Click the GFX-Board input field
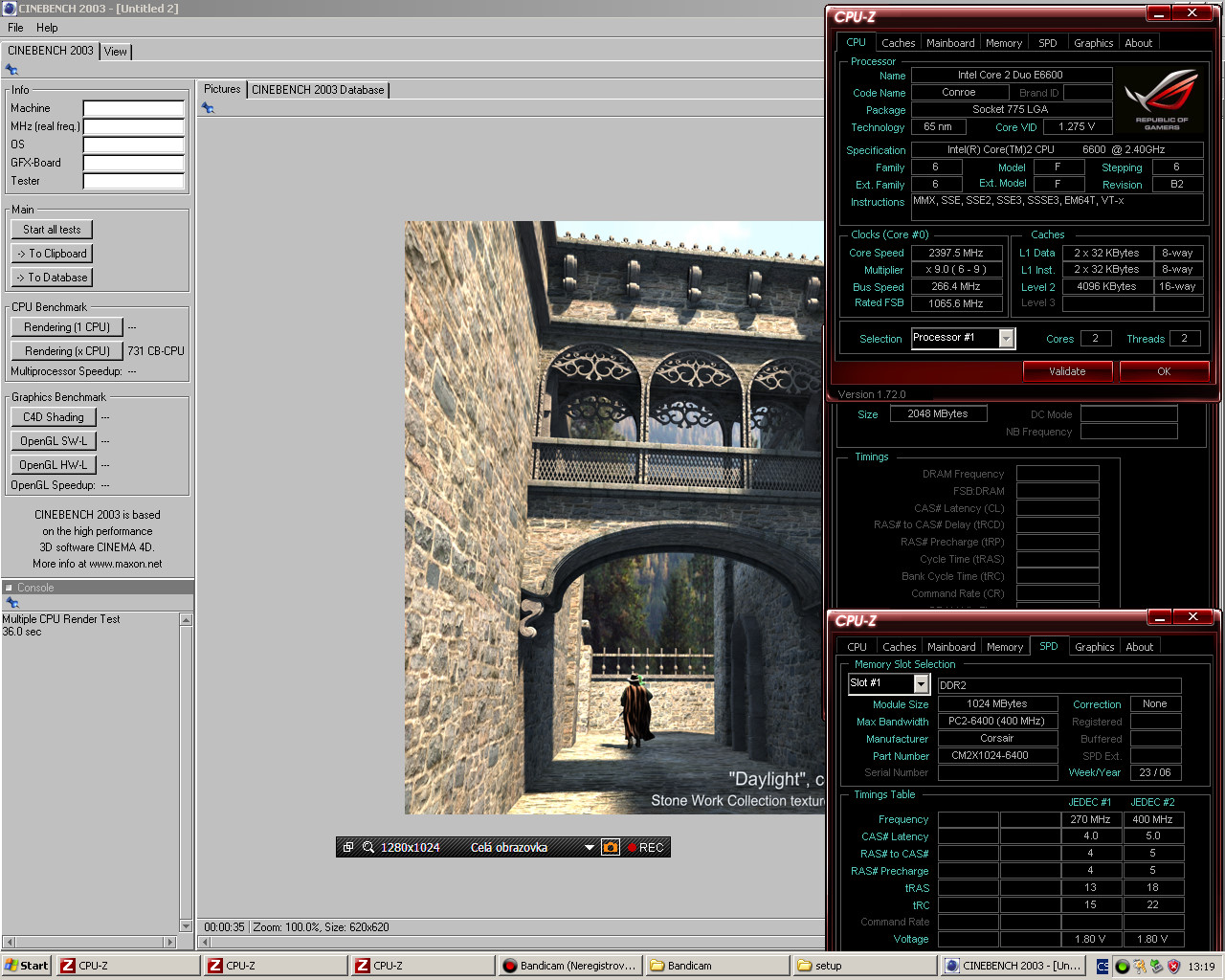This screenshot has height=980, width=1225. (133, 163)
